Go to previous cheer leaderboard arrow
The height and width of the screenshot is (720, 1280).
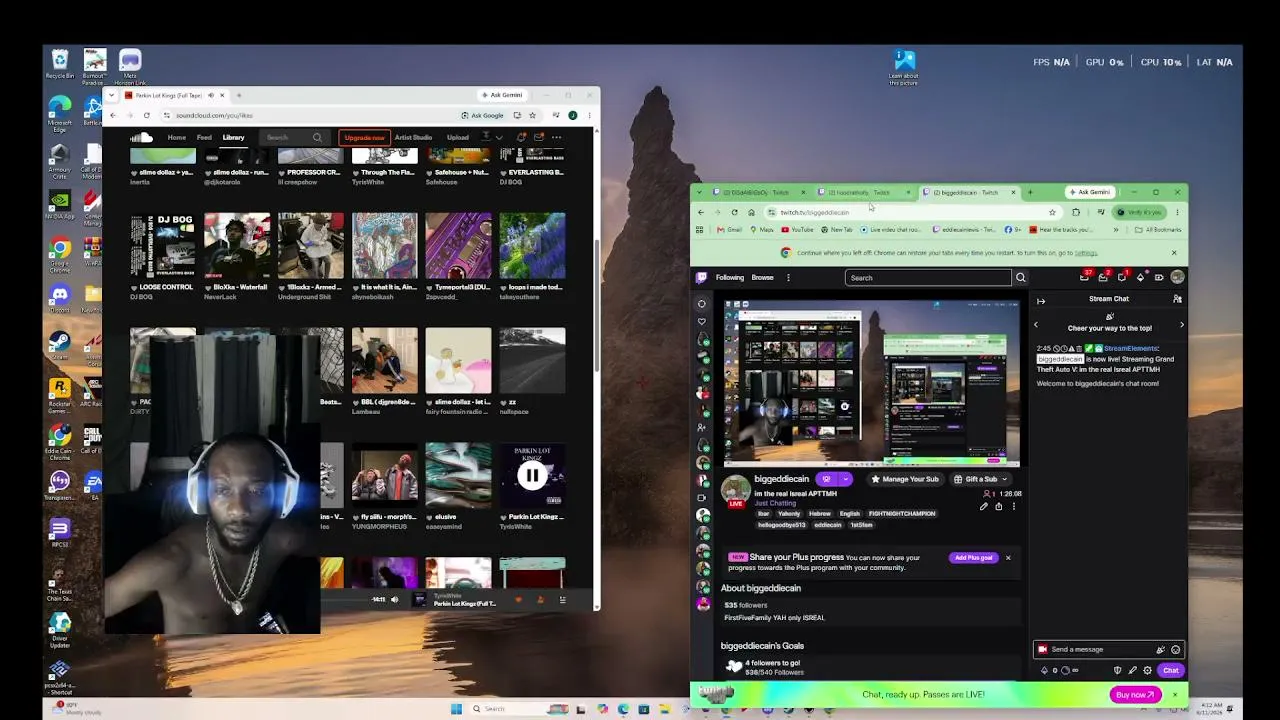(x=1036, y=325)
